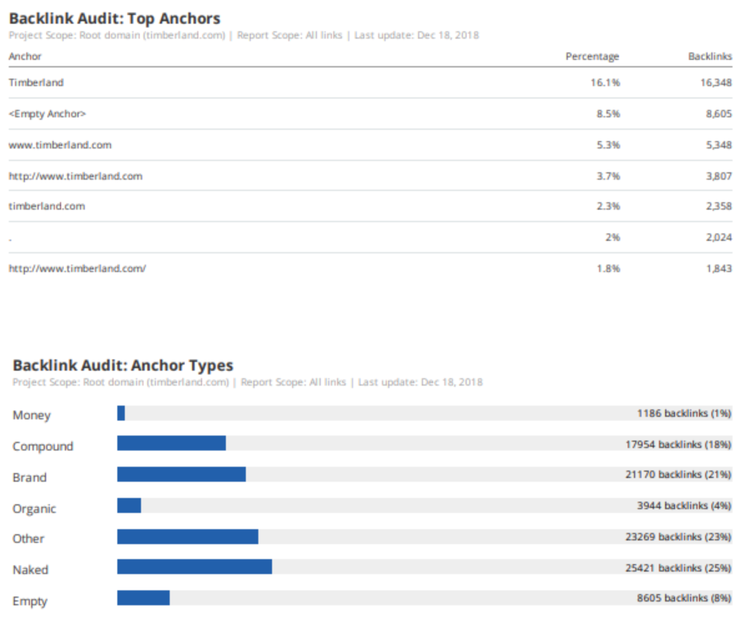Screen dimensions: 750x634
Task: Click the 'www.timberland.com' anchor text
Action: (x=60, y=145)
